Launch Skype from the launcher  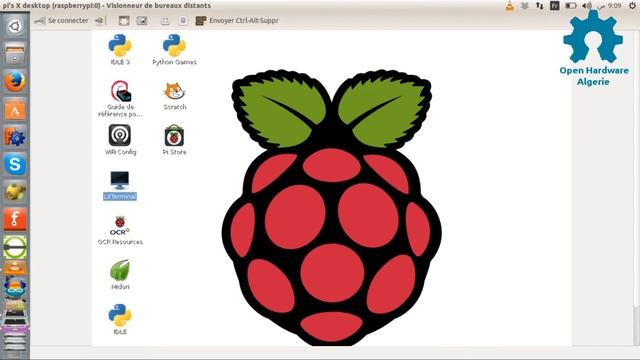(x=15, y=164)
